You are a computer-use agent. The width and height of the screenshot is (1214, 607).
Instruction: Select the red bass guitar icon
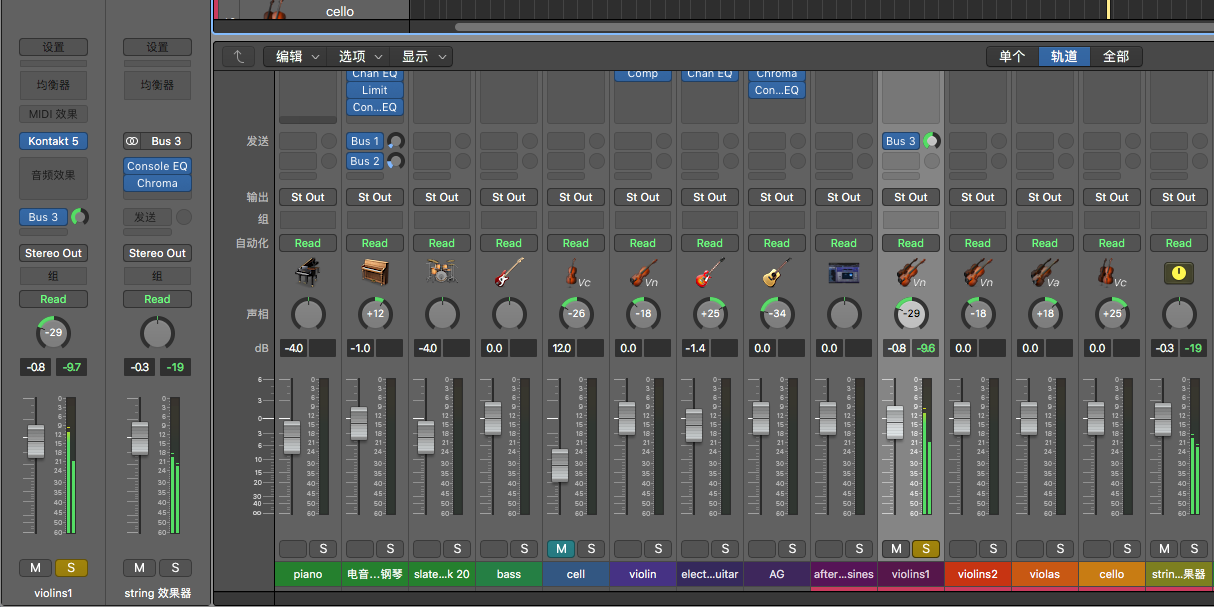pyautogui.click(x=508, y=273)
